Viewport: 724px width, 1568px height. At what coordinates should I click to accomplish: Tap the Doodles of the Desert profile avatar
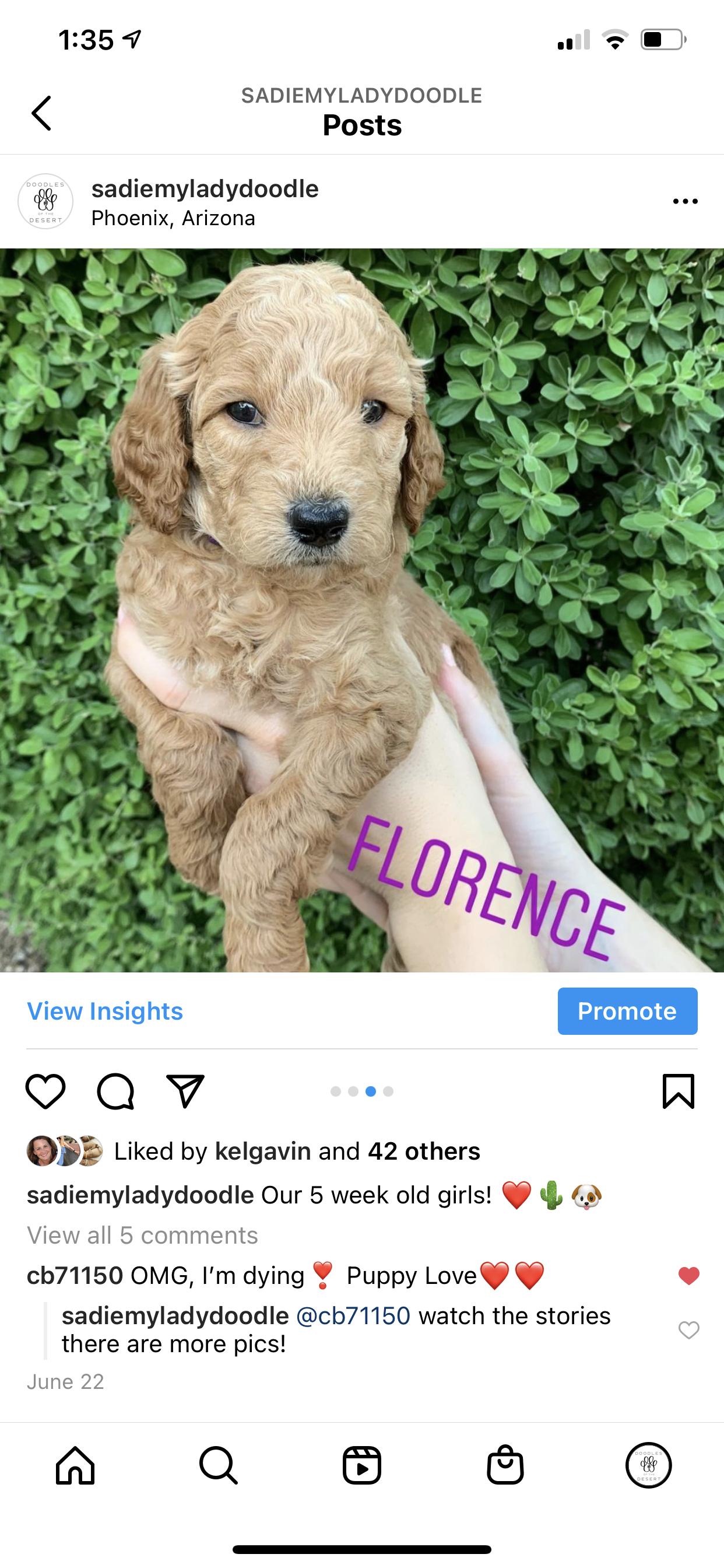coord(45,201)
